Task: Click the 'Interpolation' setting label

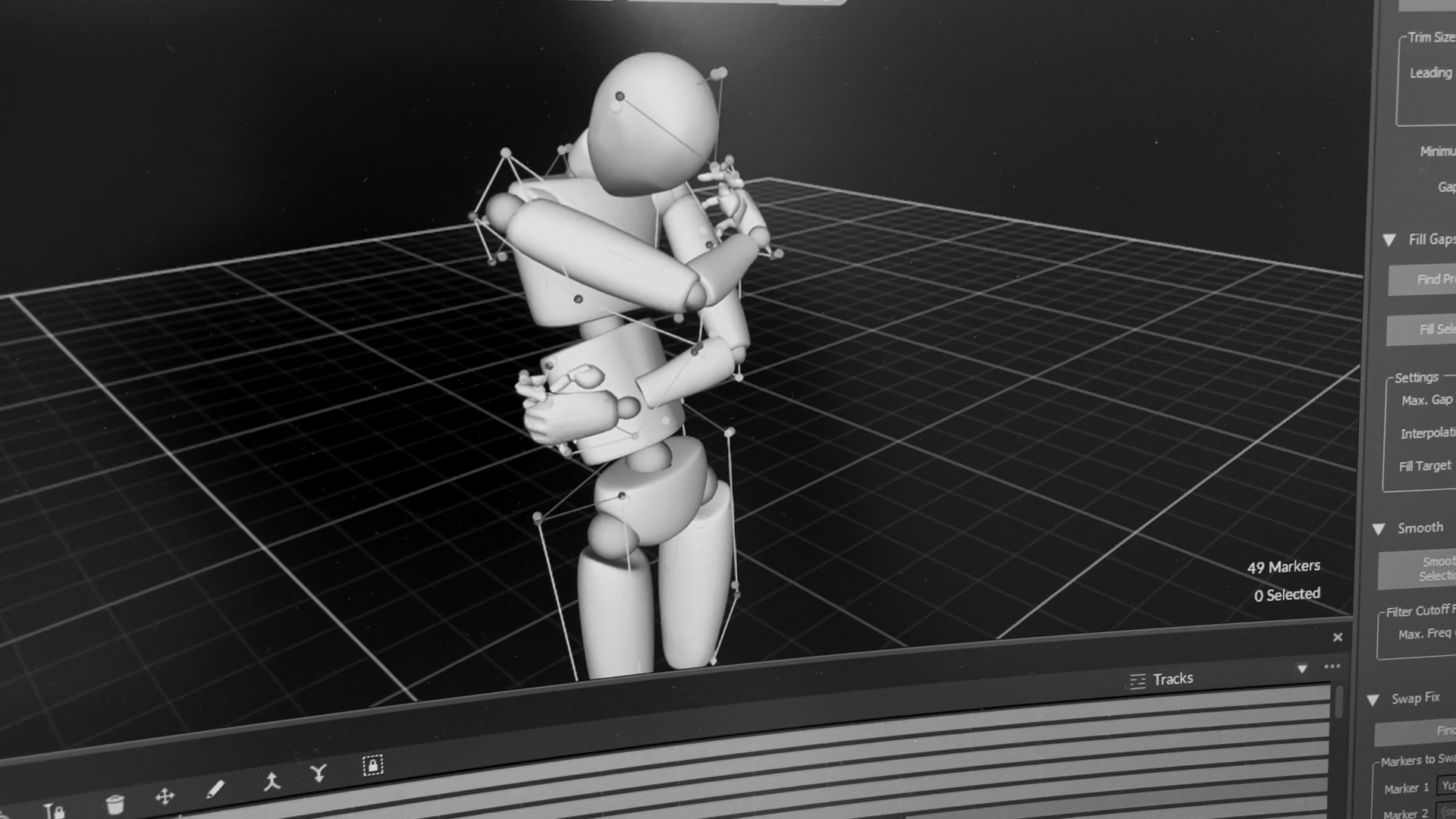Action: click(x=1428, y=433)
